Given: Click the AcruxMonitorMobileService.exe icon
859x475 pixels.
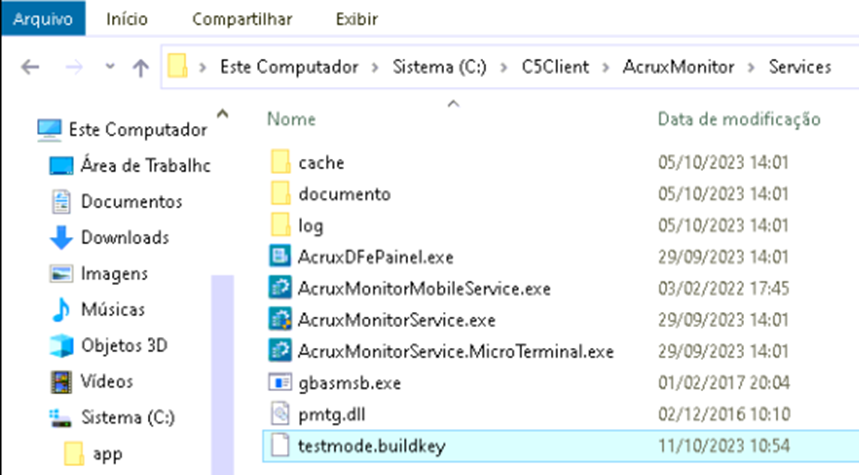Looking at the screenshot, I should click(279, 289).
